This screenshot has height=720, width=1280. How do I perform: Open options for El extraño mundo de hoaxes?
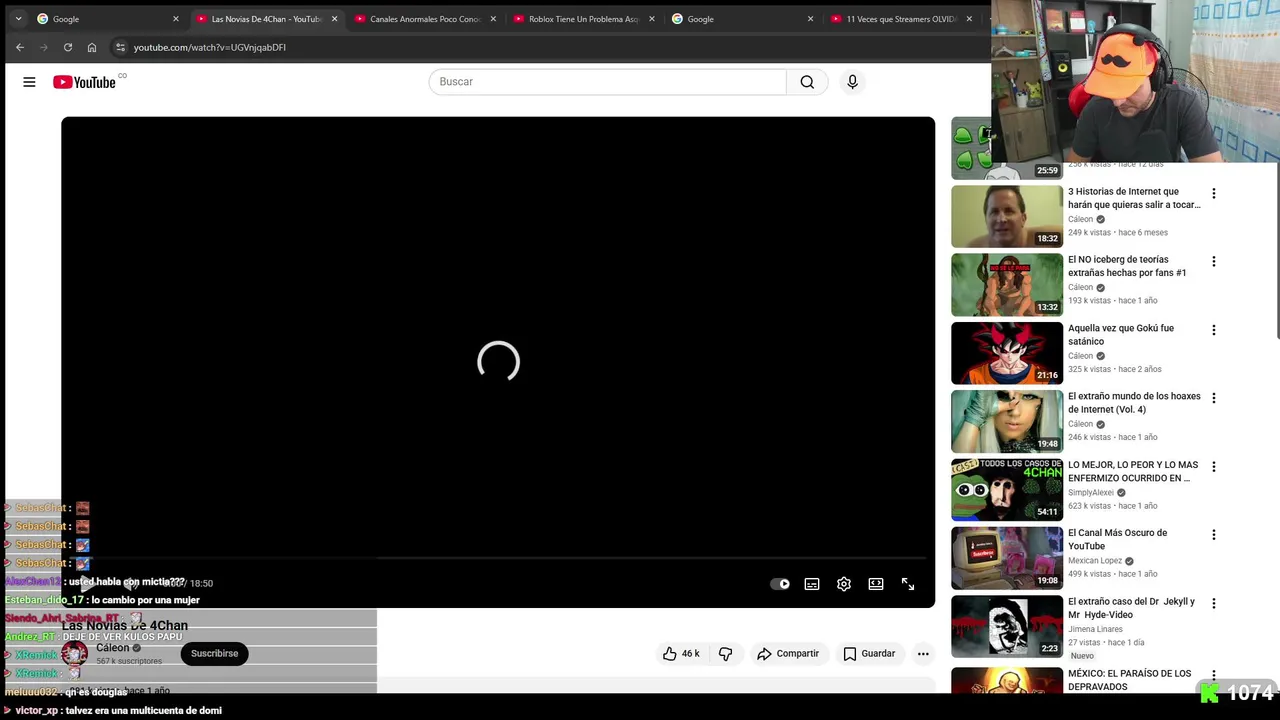[1214, 398]
